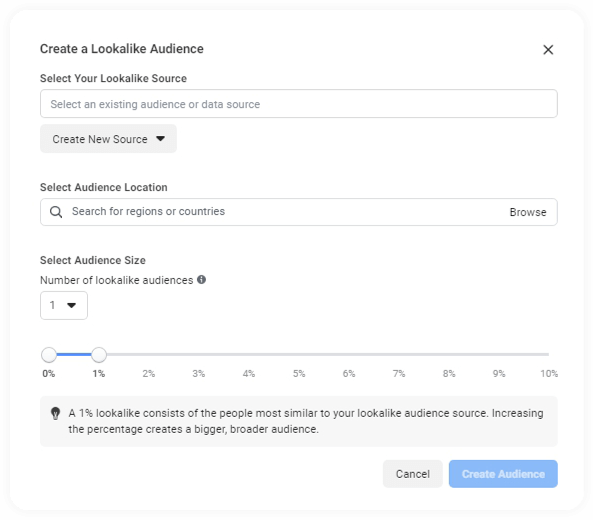Click the magnifying glass search icon

(56, 212)
